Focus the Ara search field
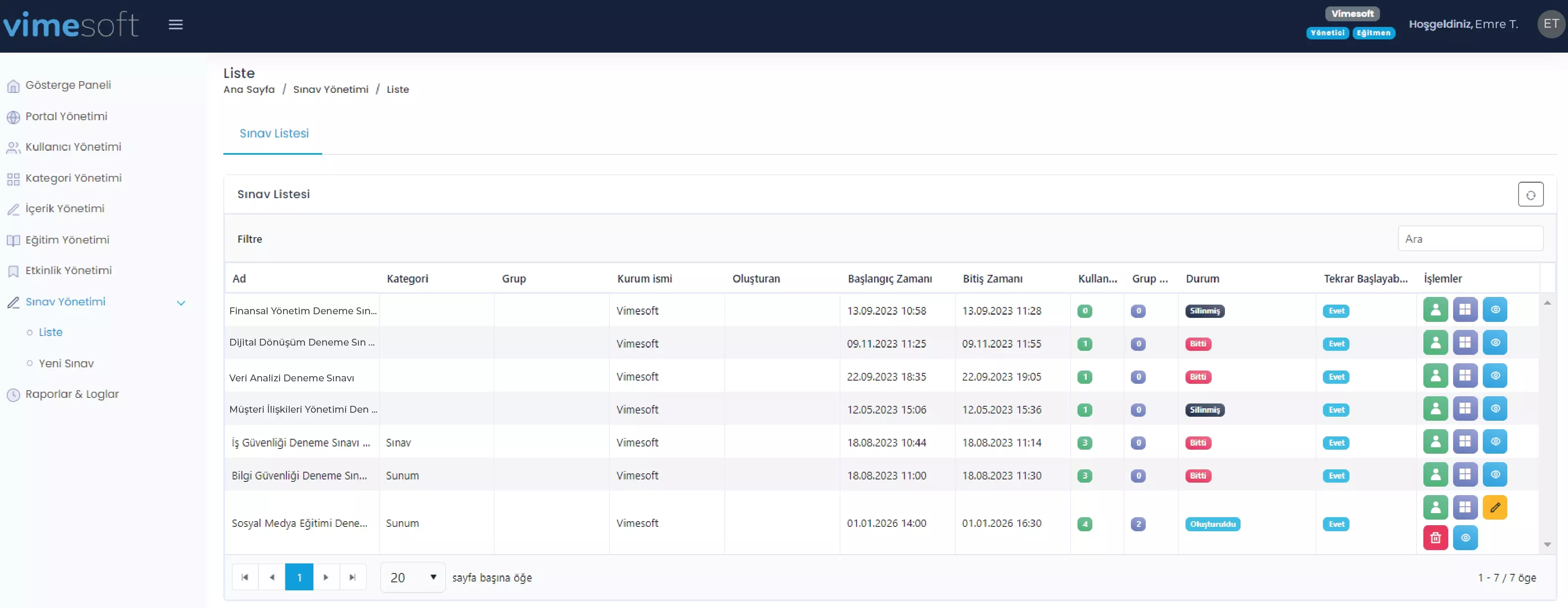This screenshot has height=608, width=1568. coord(1470,239)
